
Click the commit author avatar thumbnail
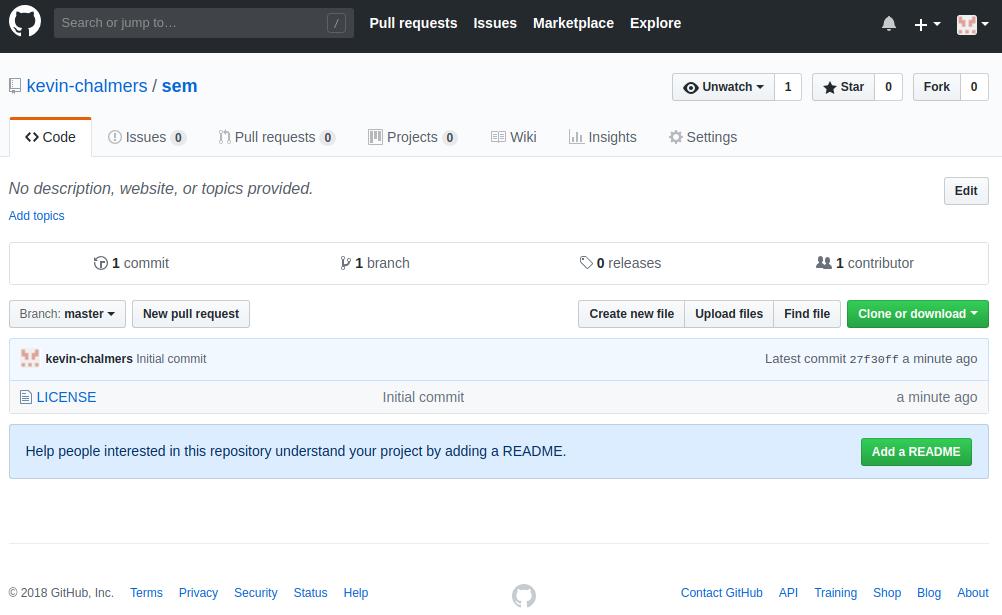30,358
